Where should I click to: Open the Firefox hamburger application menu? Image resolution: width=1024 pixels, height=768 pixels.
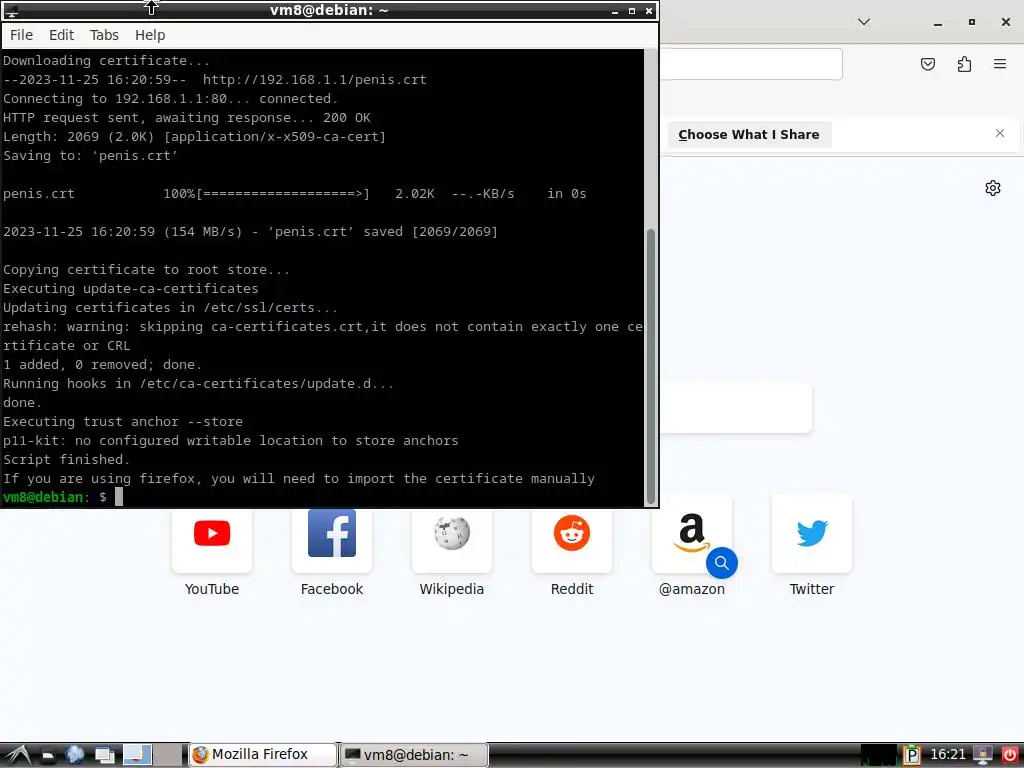click(x=1000, y=64)
